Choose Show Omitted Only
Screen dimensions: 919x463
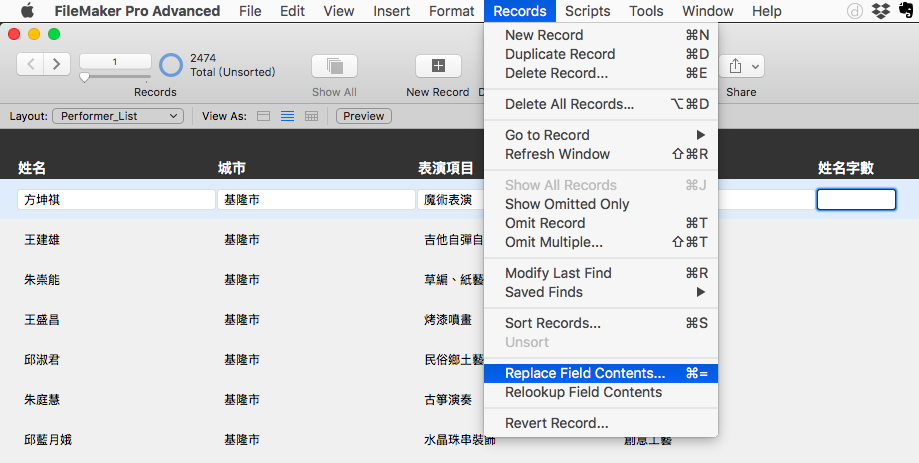(x=601, y=204)
